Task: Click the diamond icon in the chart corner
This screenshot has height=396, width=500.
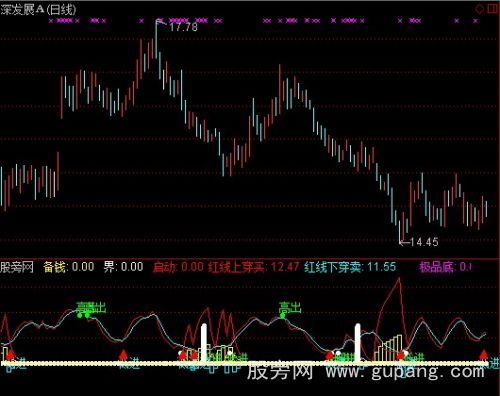Action: click(x=480, y=9)
